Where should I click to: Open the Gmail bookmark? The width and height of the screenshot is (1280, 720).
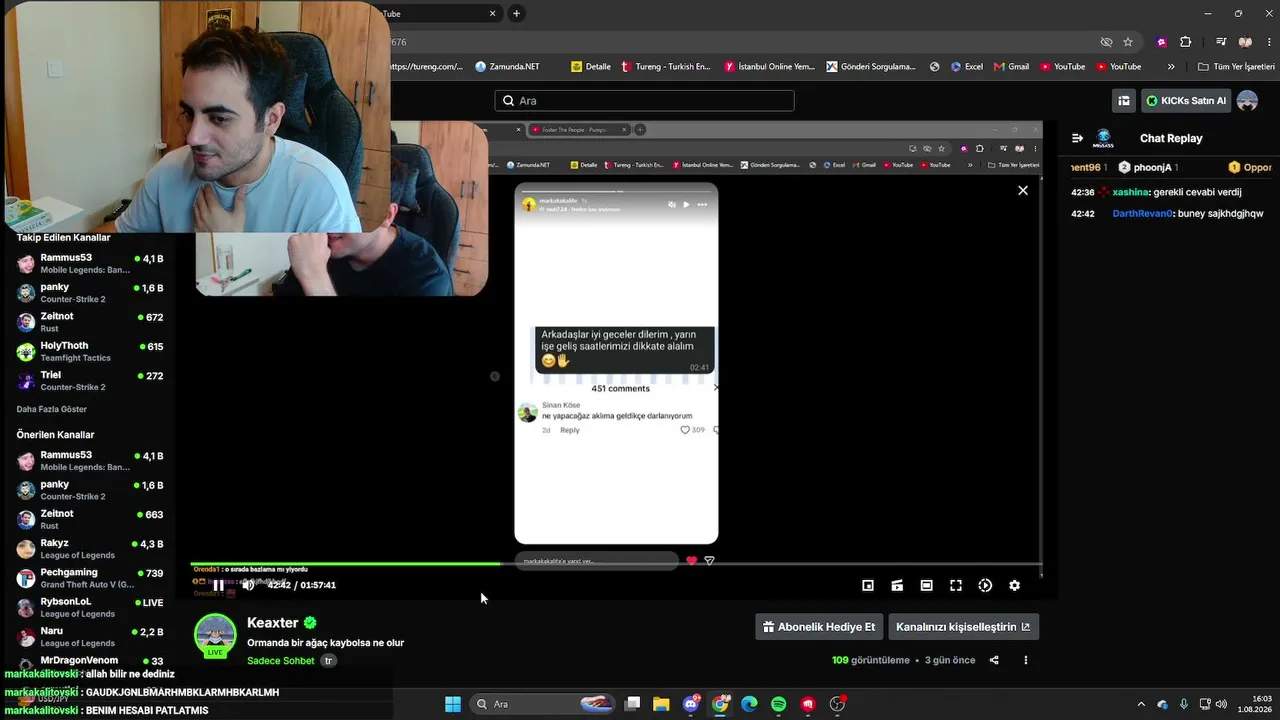[x=1011, y=67]
